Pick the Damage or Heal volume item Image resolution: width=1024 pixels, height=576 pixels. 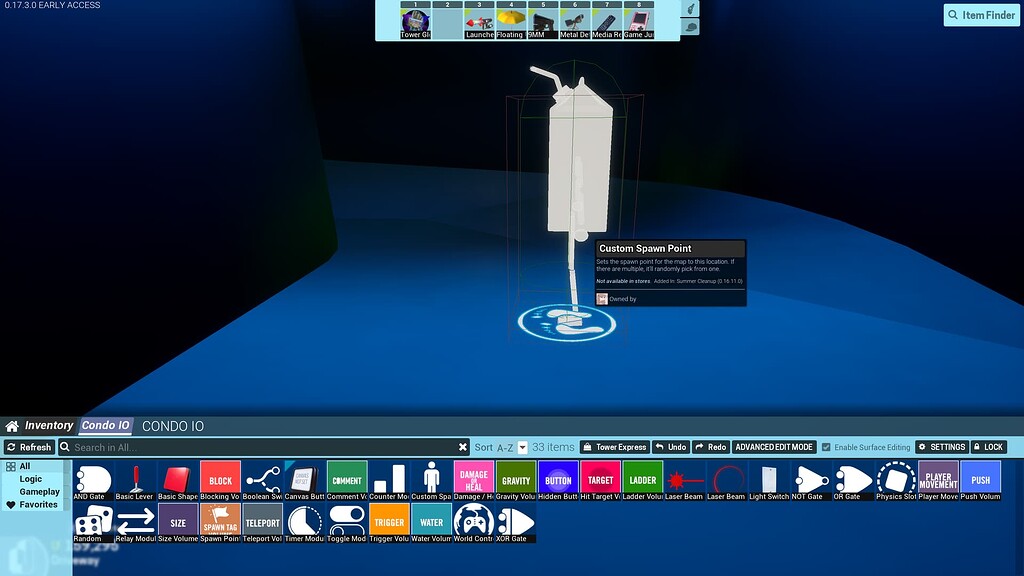[x=473, y=480]
